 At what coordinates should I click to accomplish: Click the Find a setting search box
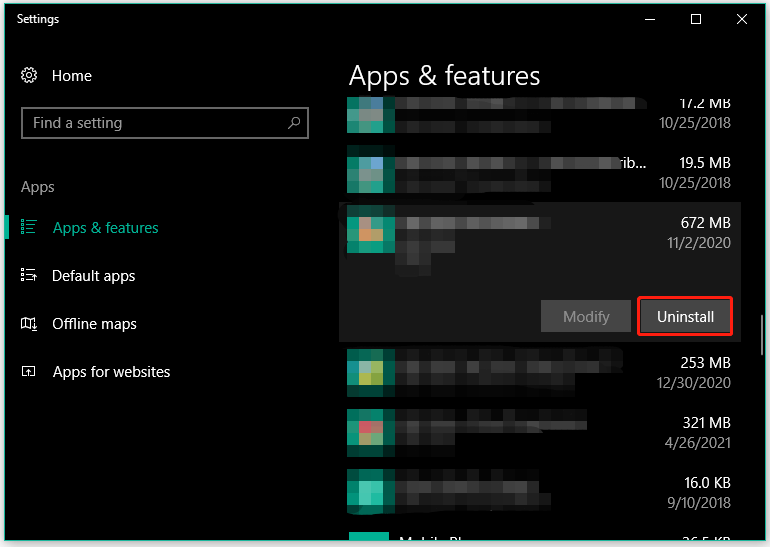pyautogui.click(x=165, y=123)
